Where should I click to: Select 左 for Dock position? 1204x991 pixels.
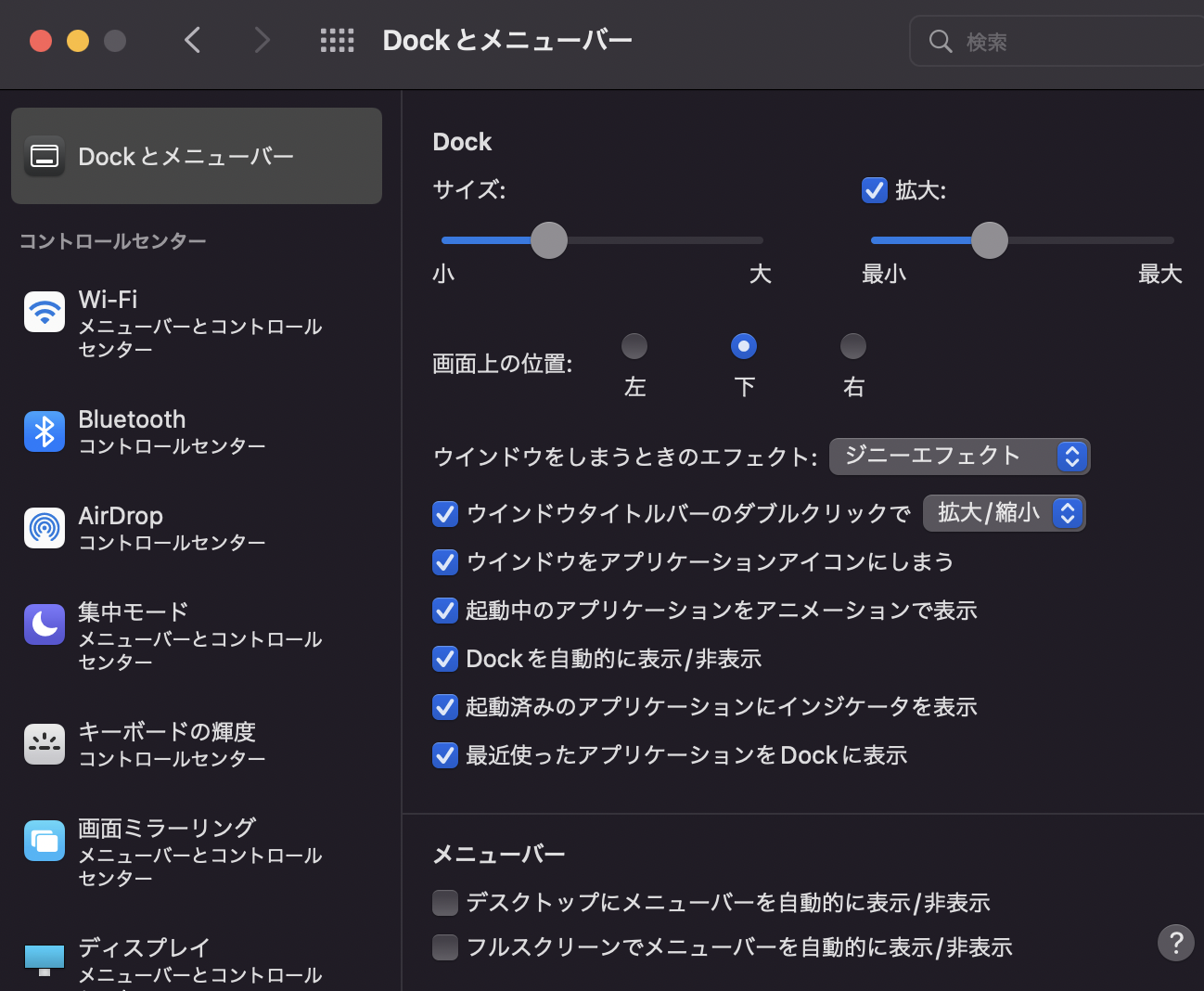coord(634,346)
